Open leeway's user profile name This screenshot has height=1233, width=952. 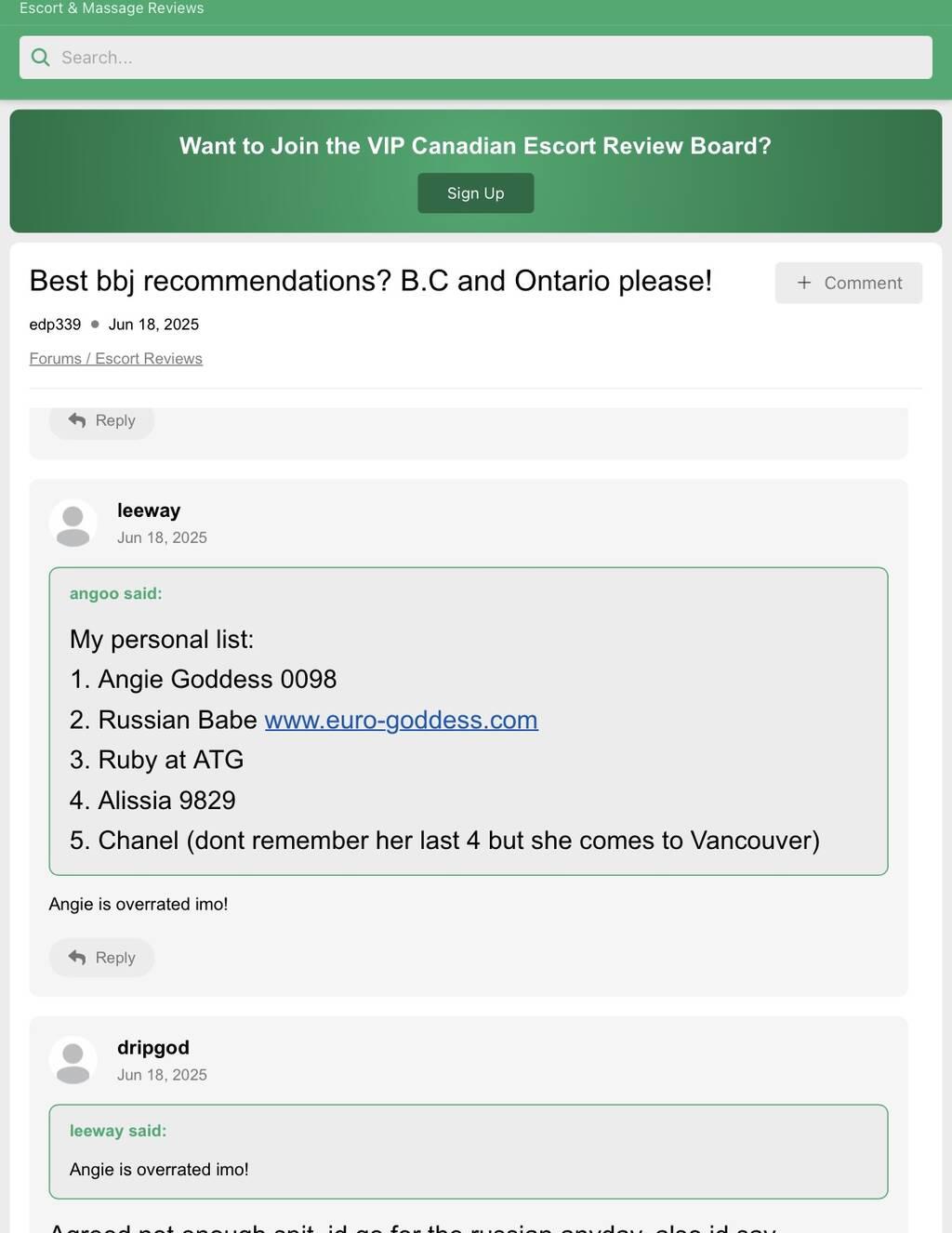click(149, 510)
